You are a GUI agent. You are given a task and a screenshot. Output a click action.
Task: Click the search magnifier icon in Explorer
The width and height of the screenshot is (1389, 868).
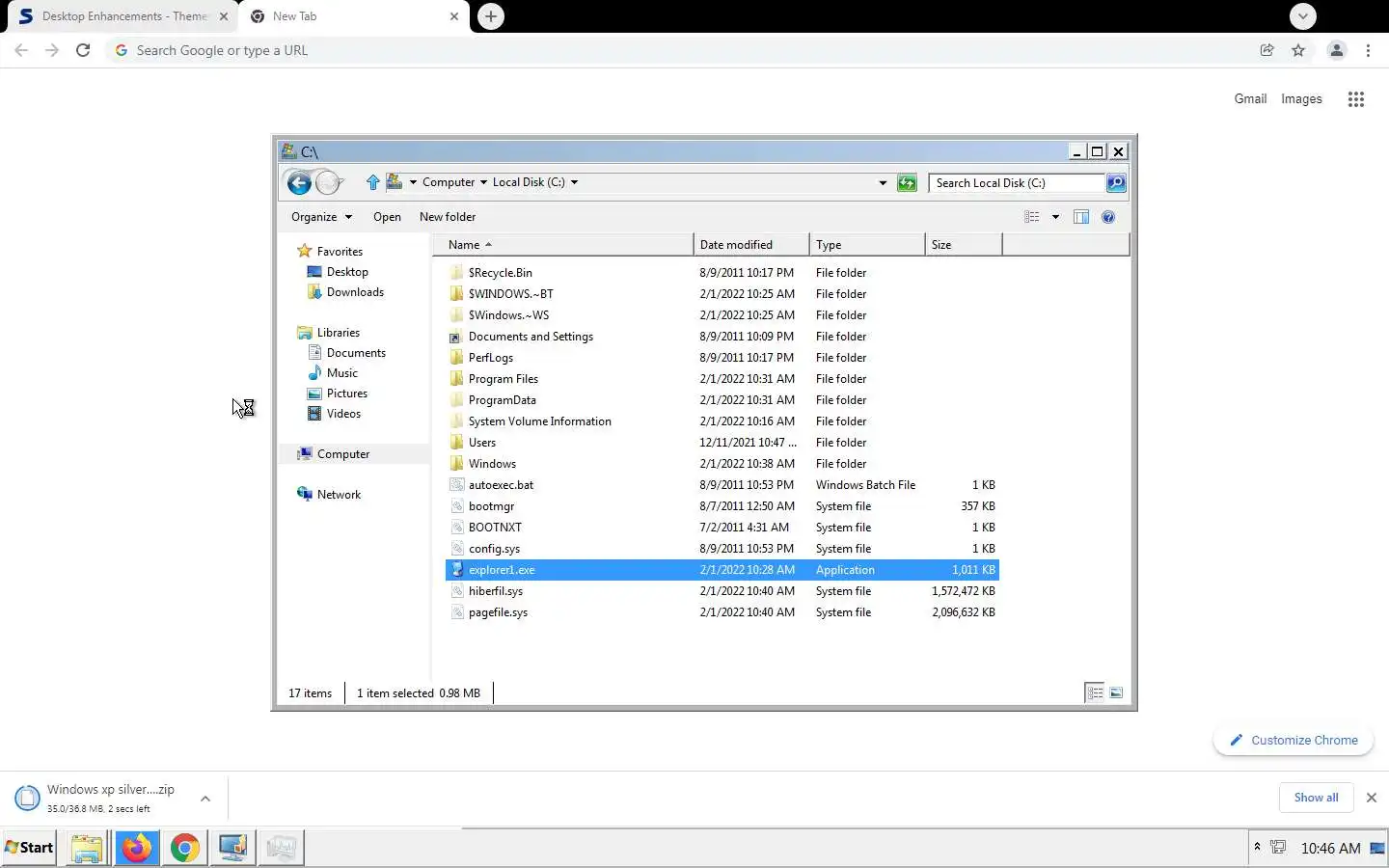click(x=1115, y=183)
